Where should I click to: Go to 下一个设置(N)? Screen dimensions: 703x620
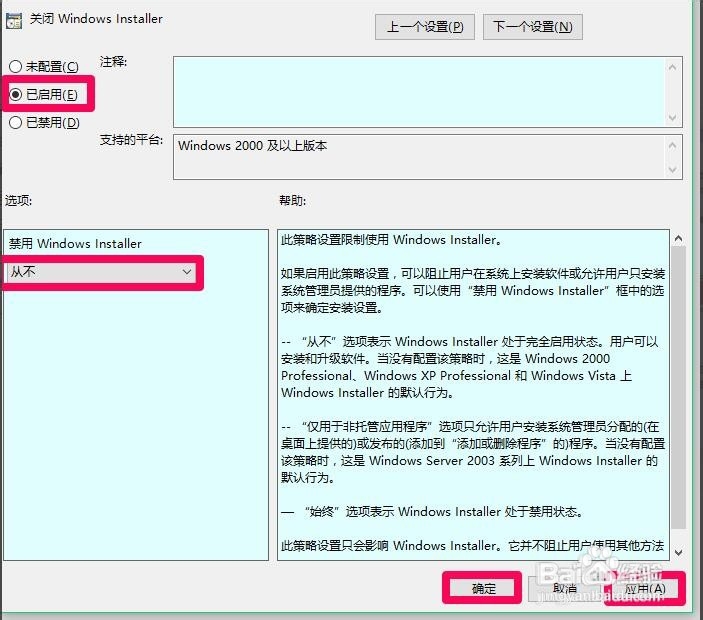pyautogui.click(x=533, y=27)
